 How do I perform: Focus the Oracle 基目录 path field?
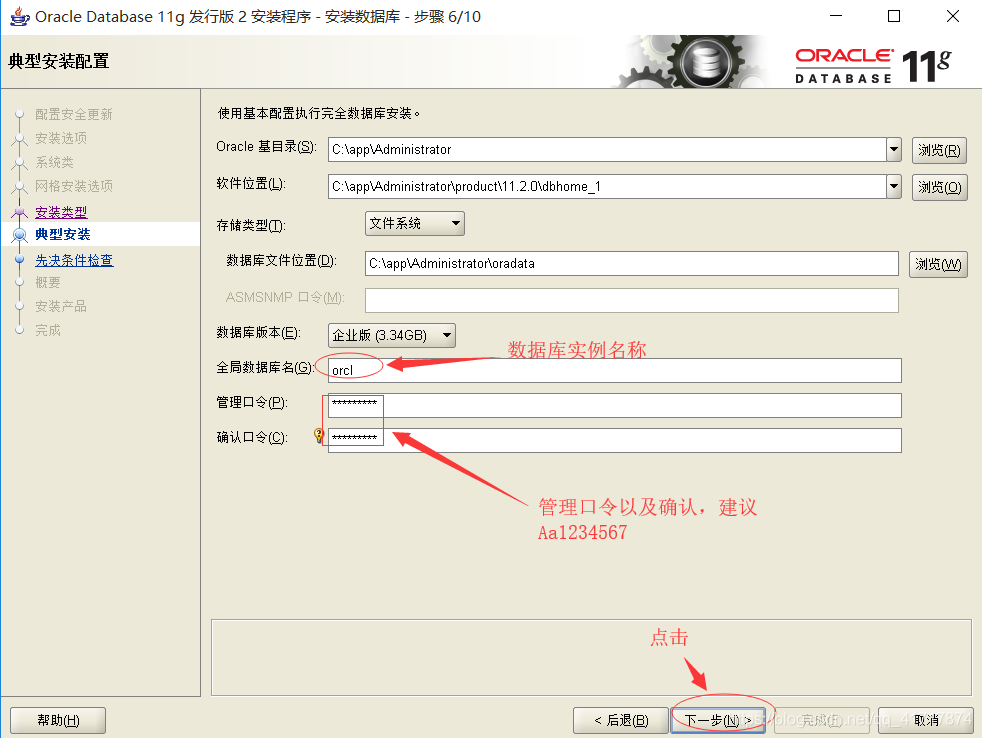coord(607,150)
